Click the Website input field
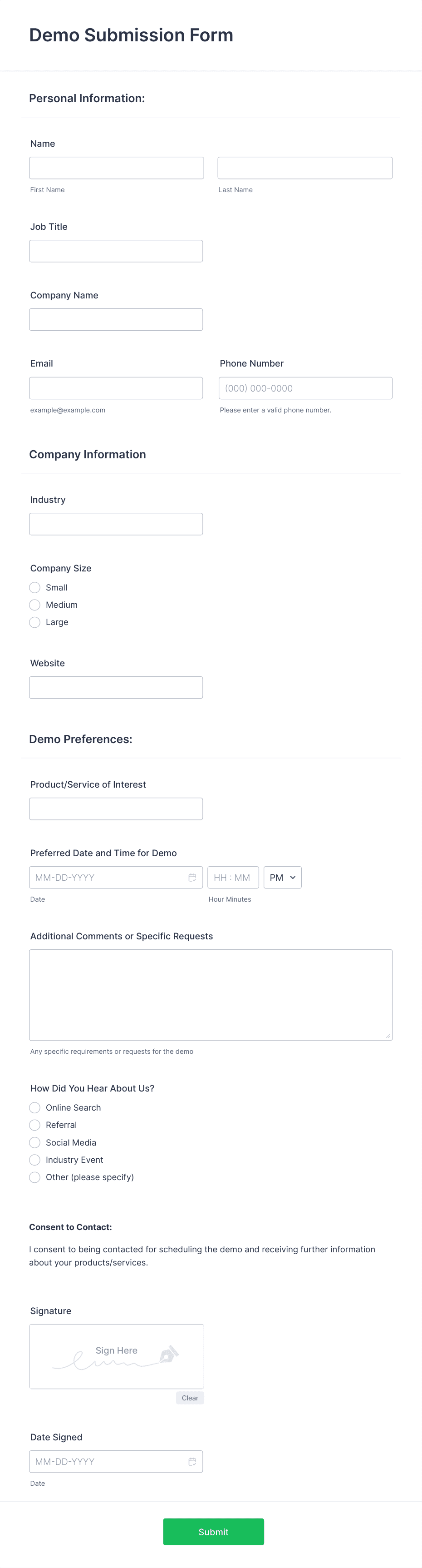The height and width of the screenshot is (1568, 422). (x=116, y=687)
